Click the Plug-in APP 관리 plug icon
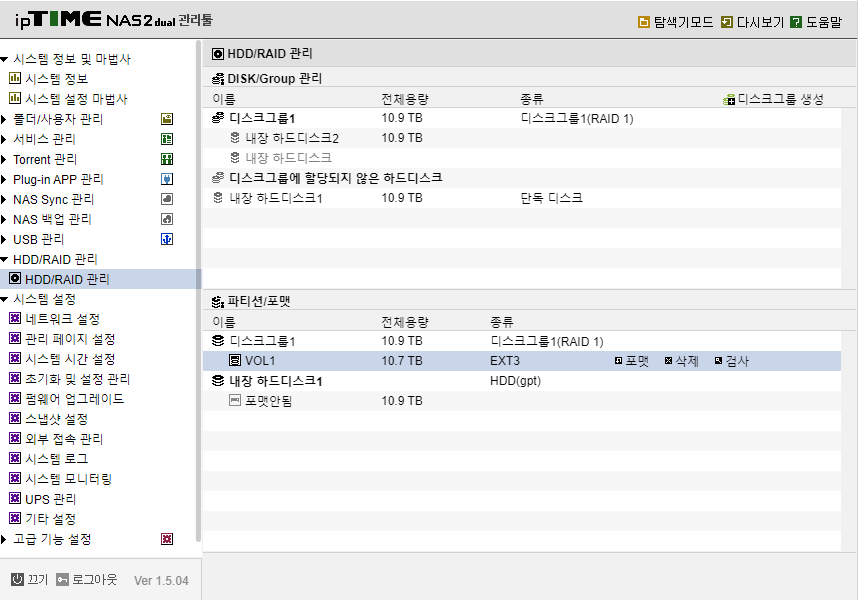This screenshot has height=600, width=859. pyautogui.click(x=167, y=179)
